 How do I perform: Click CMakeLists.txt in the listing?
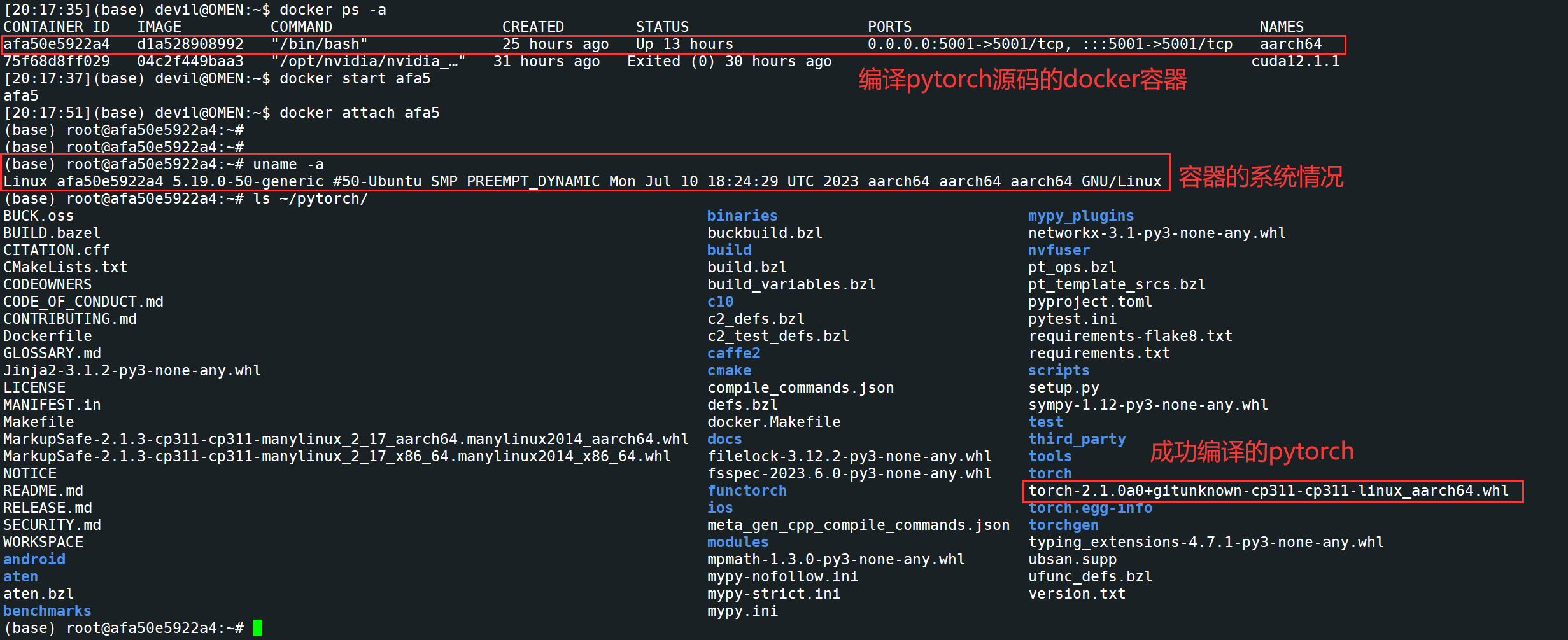(x=65, y=267)
